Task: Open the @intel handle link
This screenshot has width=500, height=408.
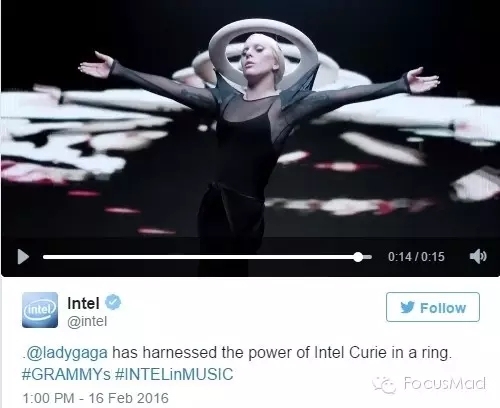Action: (87, 322)
